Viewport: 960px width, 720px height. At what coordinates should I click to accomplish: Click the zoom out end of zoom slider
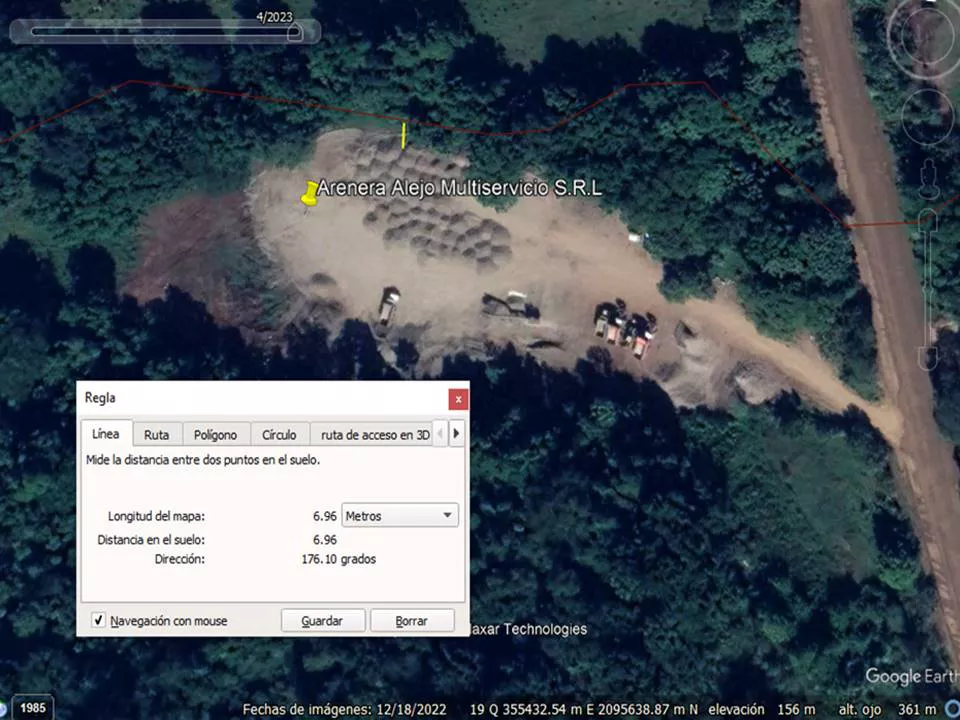[x=928, y=357]
